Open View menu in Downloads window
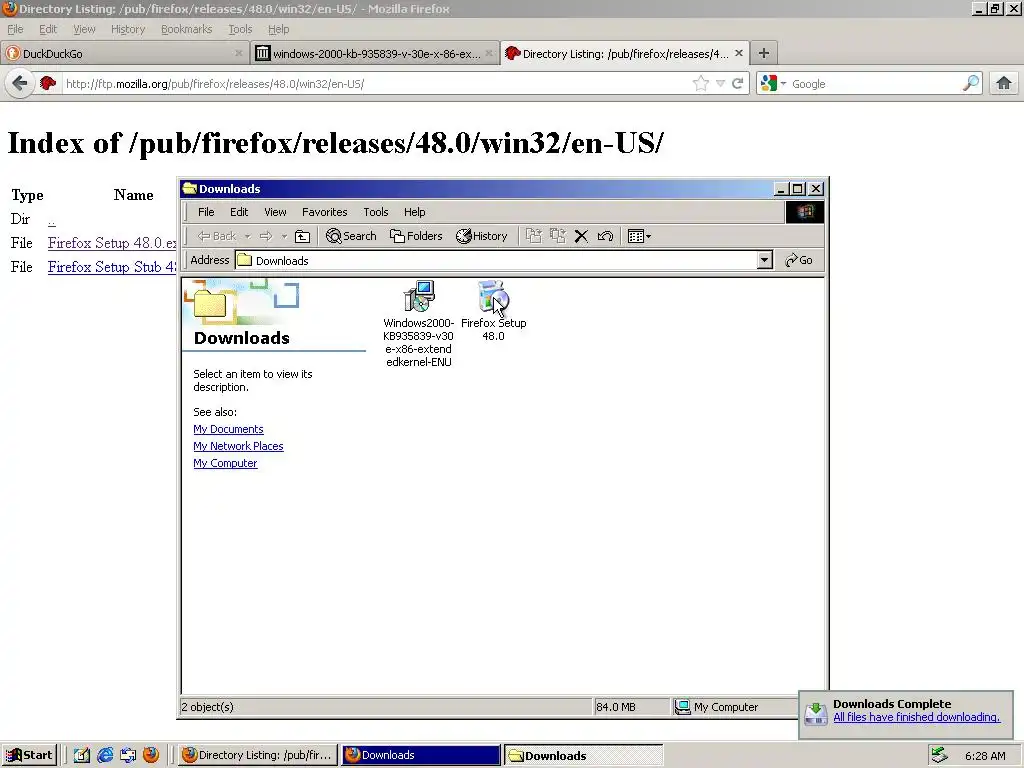Viewport: 1024px width, 768px height. click(x=275, y=212)
